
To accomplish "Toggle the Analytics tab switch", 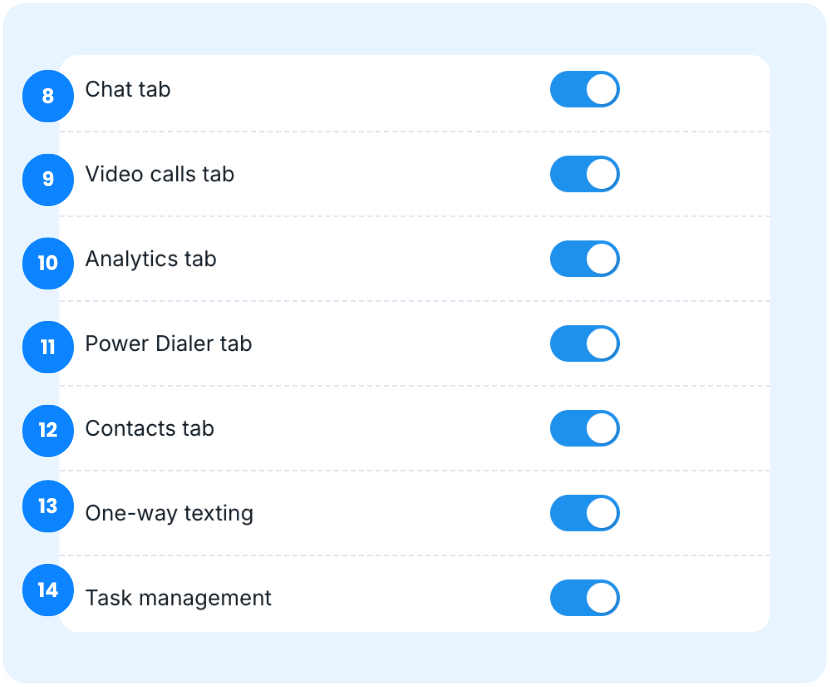I will click(585, 259).
